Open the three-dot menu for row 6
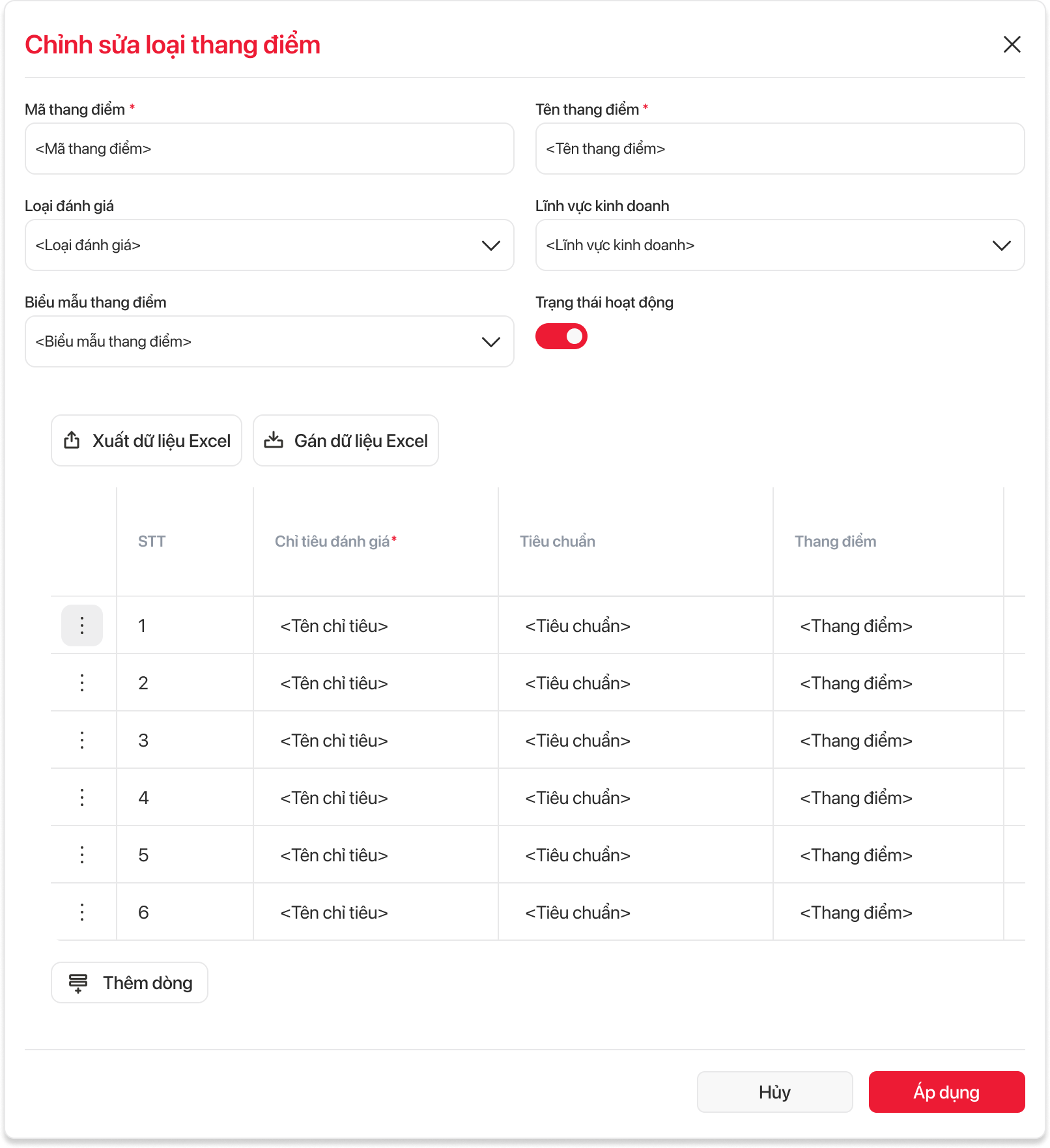This screenshot has width=1050, height=1148. pyautogui.click(x=82, y=912)
